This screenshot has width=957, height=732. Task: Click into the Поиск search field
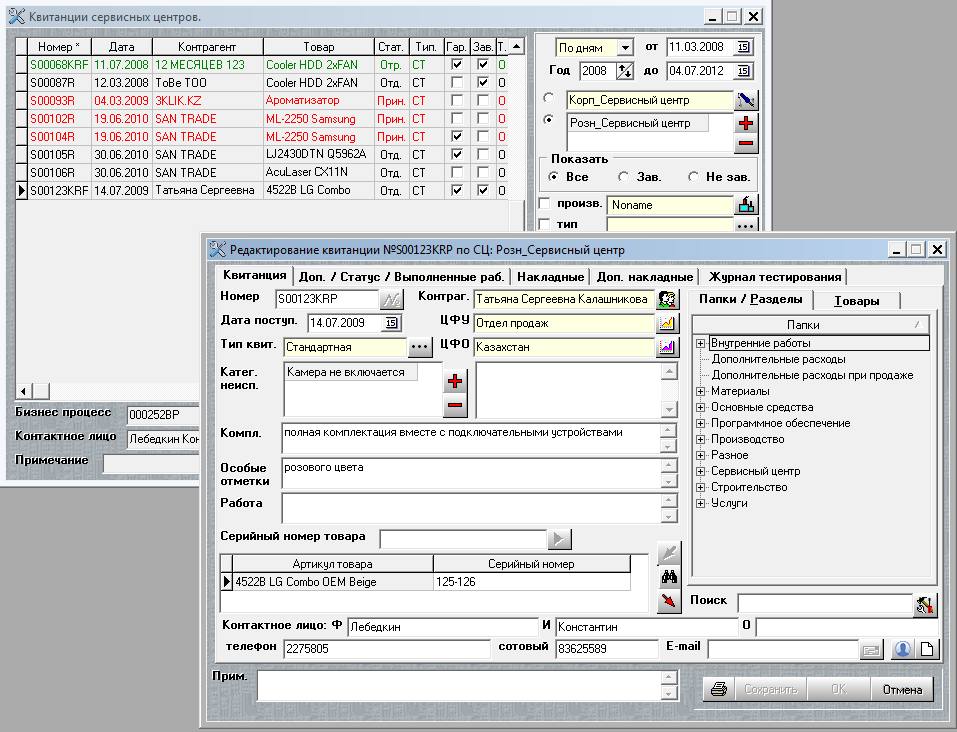[825, 604]
